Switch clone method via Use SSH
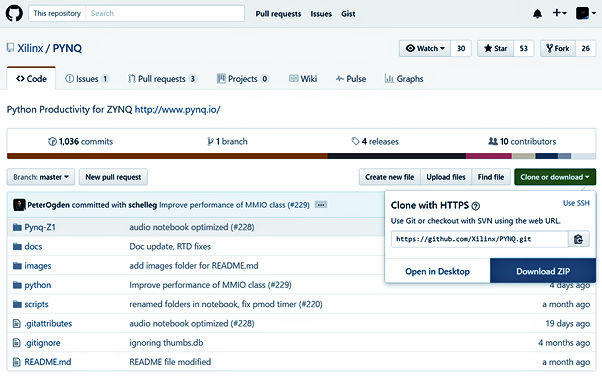Screen dimensions: 602x376 pos(576,203)
